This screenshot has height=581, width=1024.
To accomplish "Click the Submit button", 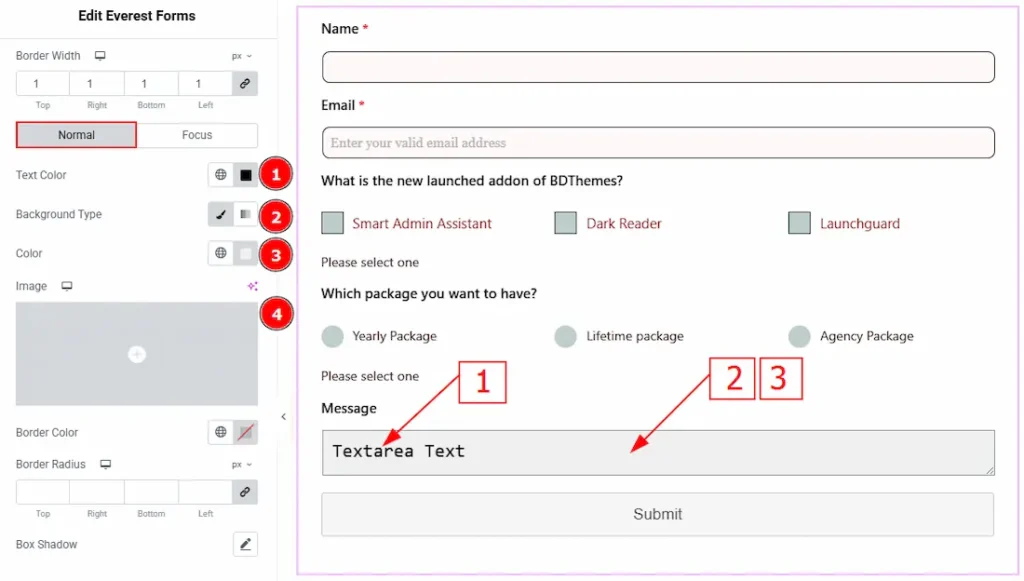I will 657,514.
